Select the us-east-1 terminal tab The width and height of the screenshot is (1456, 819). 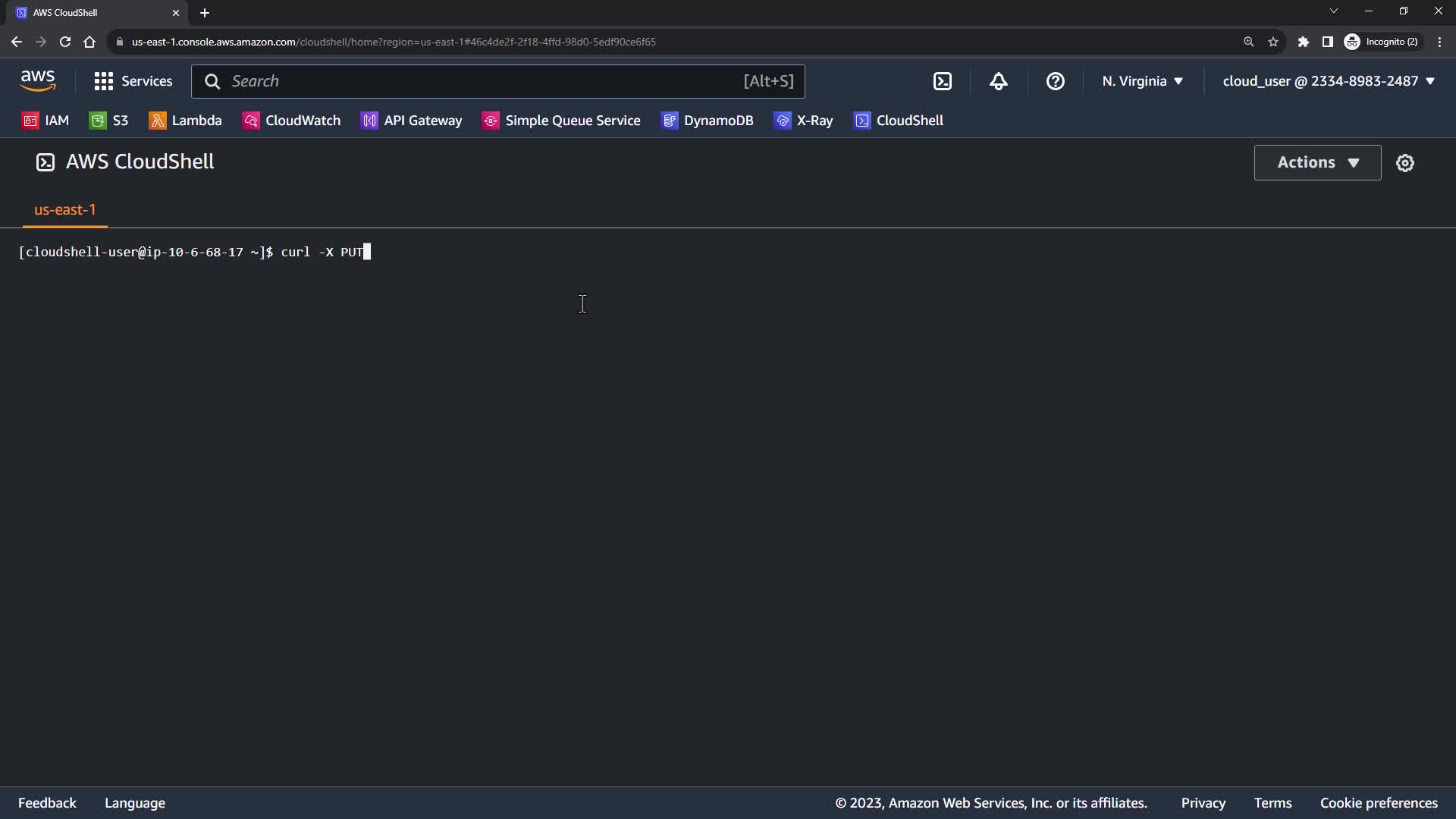(65, 210)
